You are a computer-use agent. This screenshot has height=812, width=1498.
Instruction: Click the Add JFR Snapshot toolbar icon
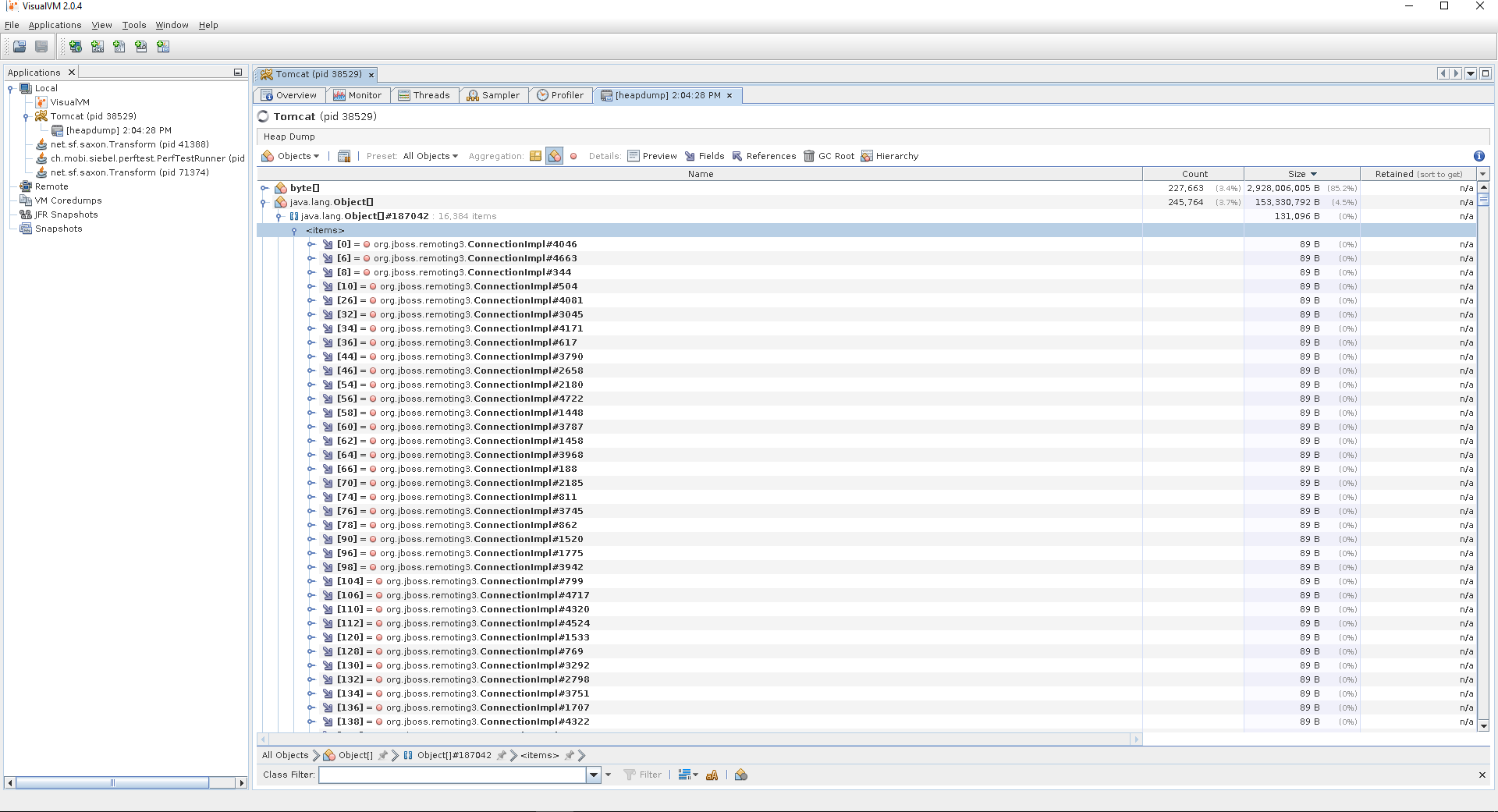(141, 47)
